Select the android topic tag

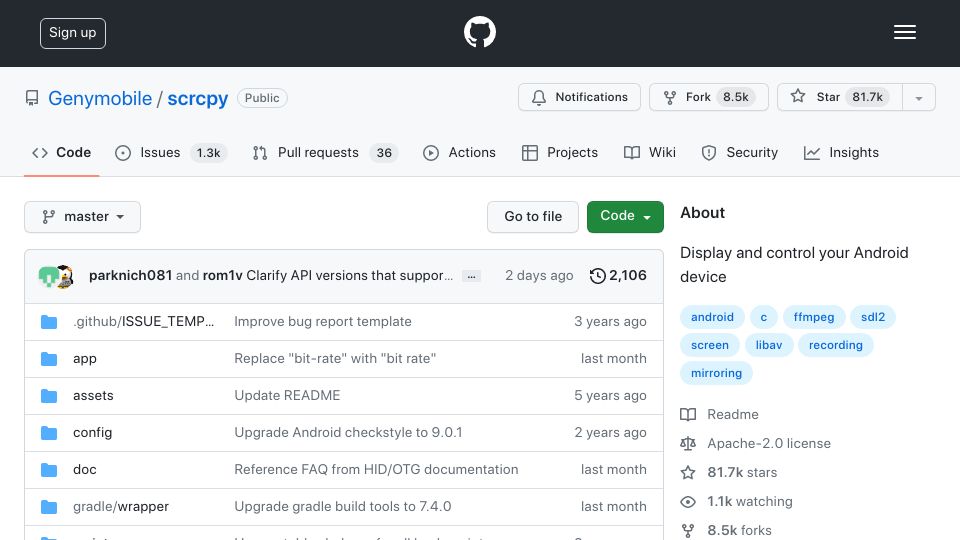click(712, 317)
